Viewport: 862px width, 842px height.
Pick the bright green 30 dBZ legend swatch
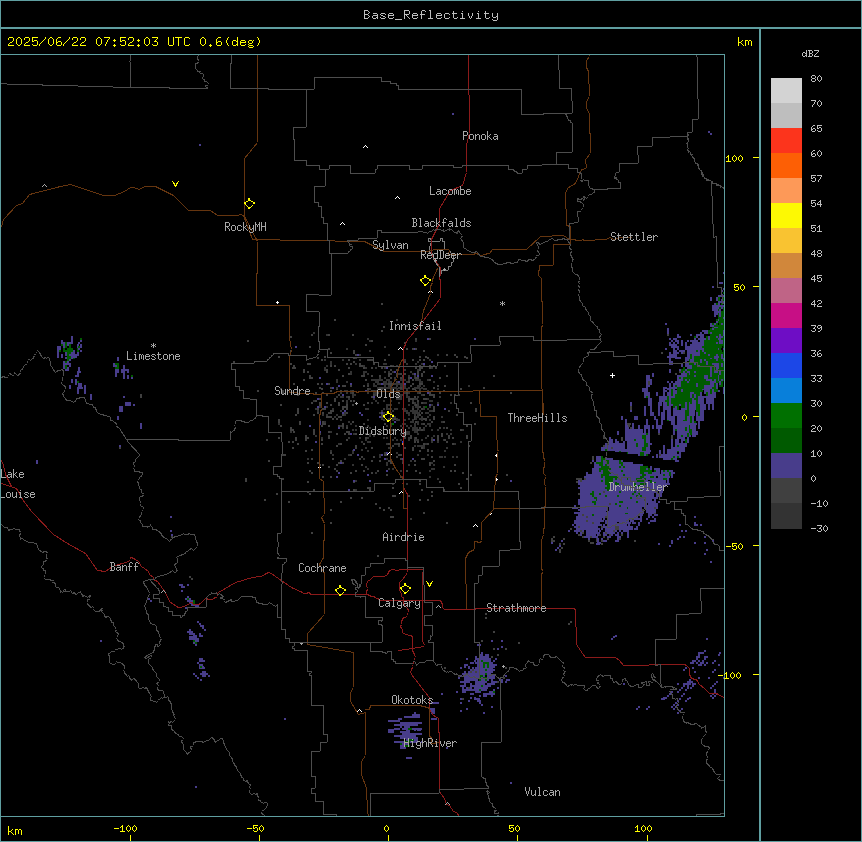coord(786,416)
